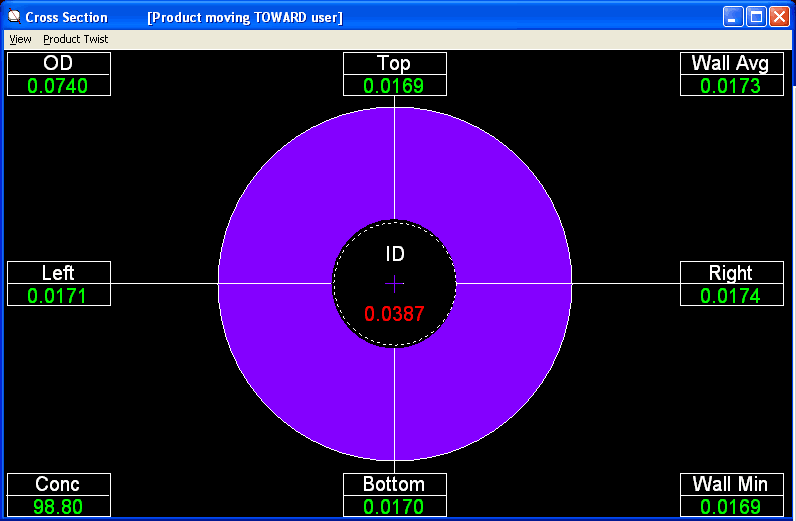
Task: Open the Product Twist menu
Action: tap(75, 39)
